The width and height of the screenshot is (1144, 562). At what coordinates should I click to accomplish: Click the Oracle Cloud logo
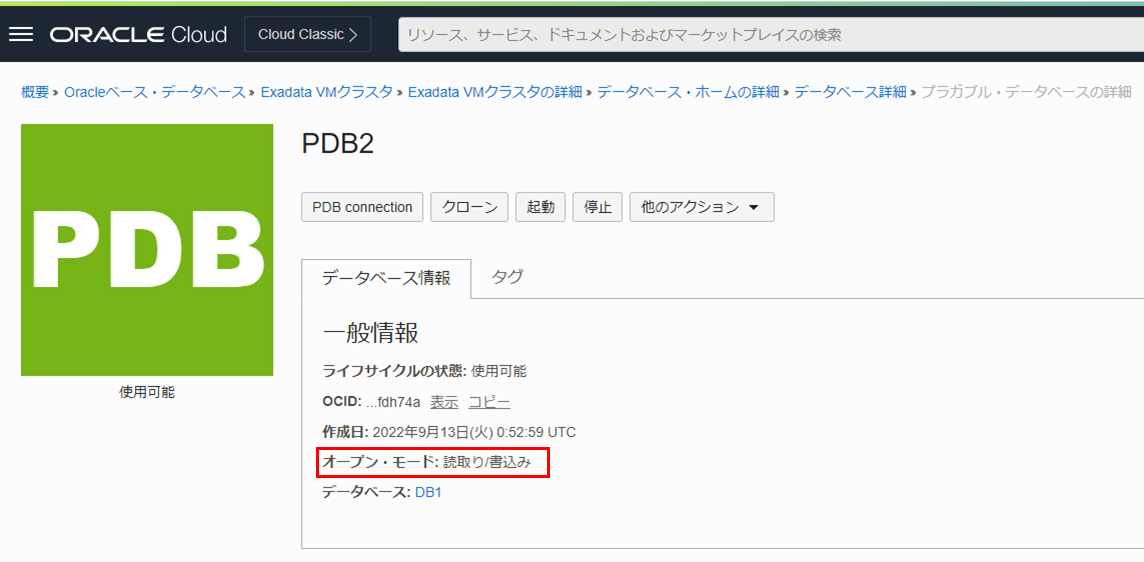(138, 34)
